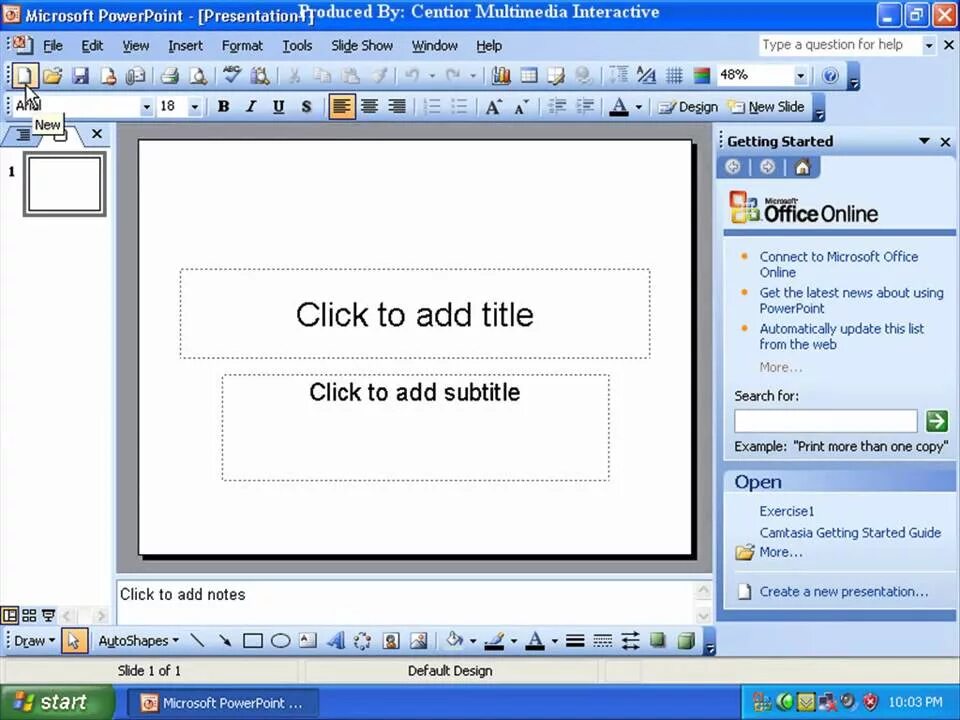960x720 pixels.
Task: Save the presentation with the floppy disk icon
Action: pos(80,76)
